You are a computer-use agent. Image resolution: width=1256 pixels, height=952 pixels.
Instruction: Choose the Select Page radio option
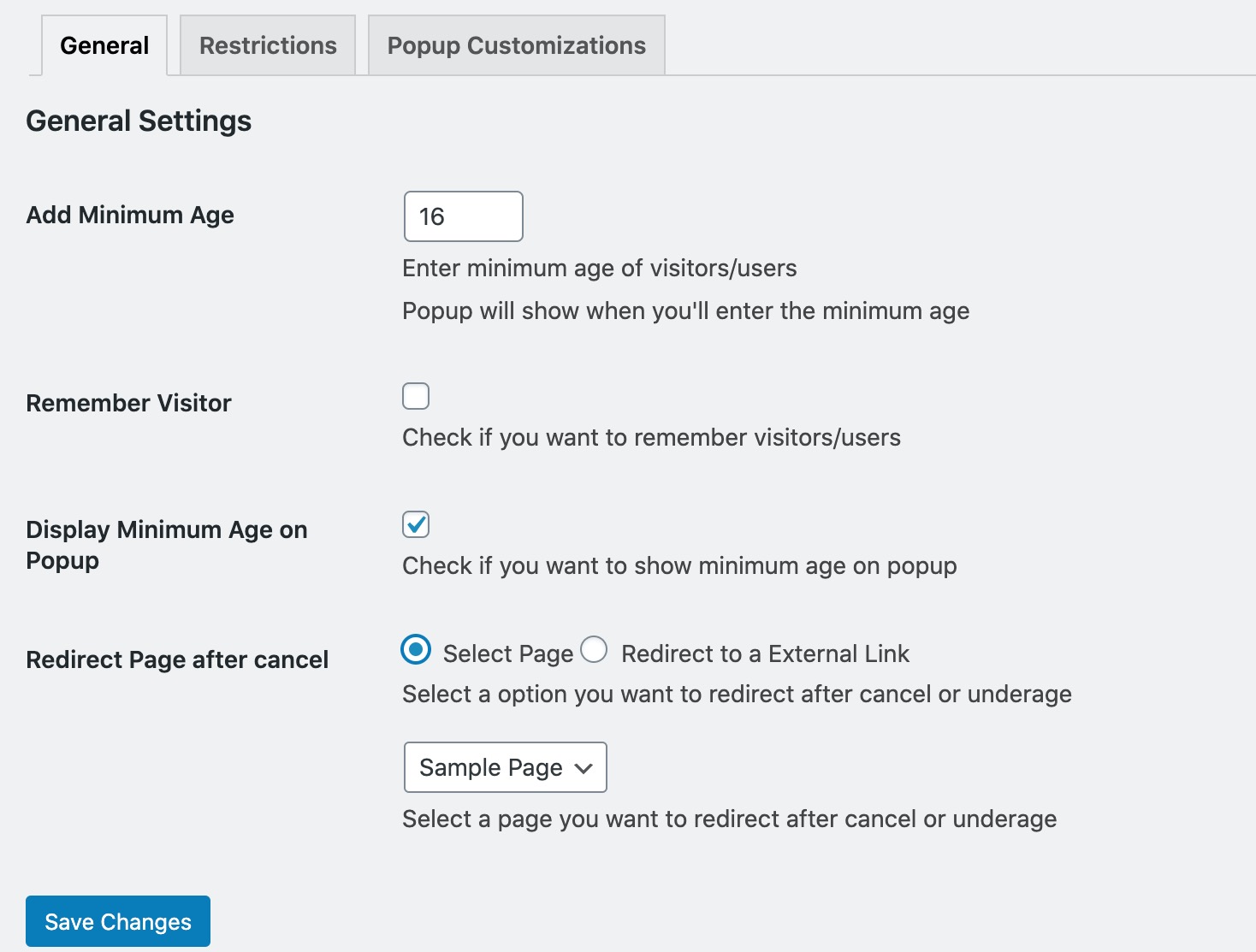point(415,650)
